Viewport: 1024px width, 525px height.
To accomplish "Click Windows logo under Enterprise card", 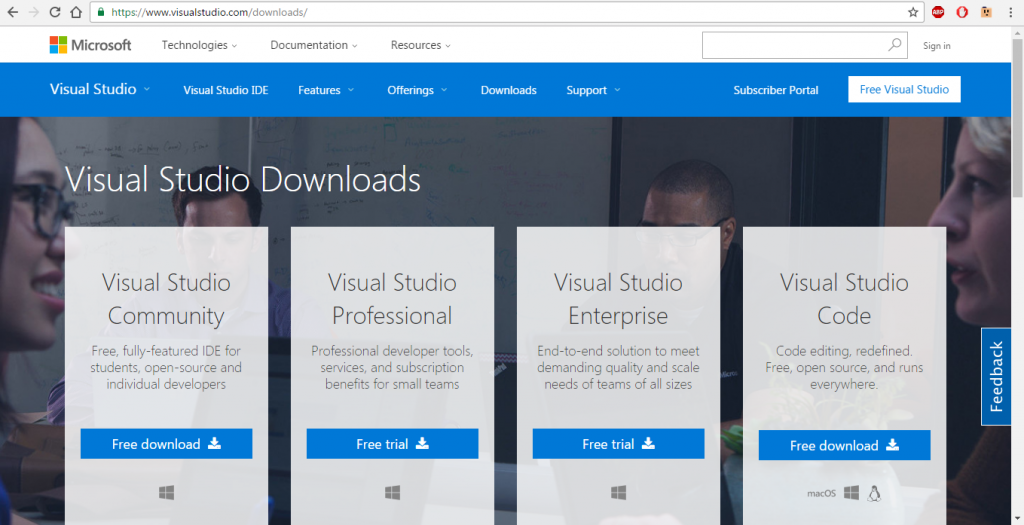I will click(x=618, y=492).
